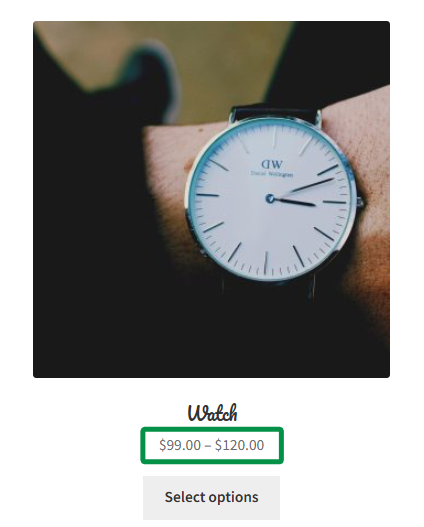Click the $99.00 – $120.00 price range
This screenshot has height=527, width=424.
[212, 445]
